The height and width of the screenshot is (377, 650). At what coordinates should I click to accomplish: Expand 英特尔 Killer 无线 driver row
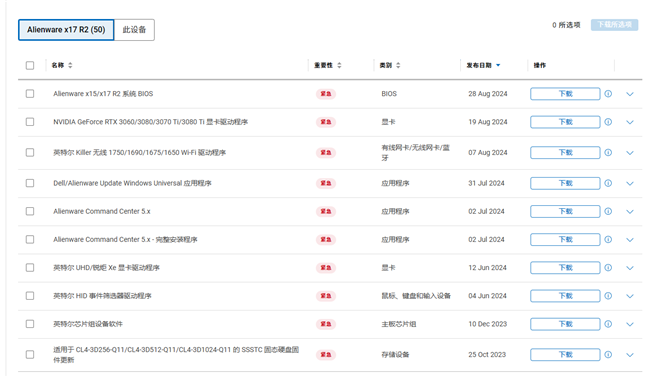pyautogui.click(x=630, y=153)
